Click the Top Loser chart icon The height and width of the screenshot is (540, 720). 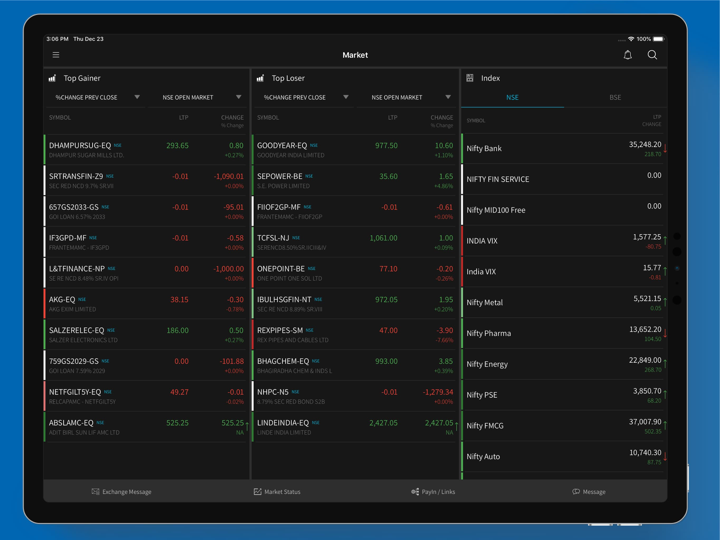(260, 78)
